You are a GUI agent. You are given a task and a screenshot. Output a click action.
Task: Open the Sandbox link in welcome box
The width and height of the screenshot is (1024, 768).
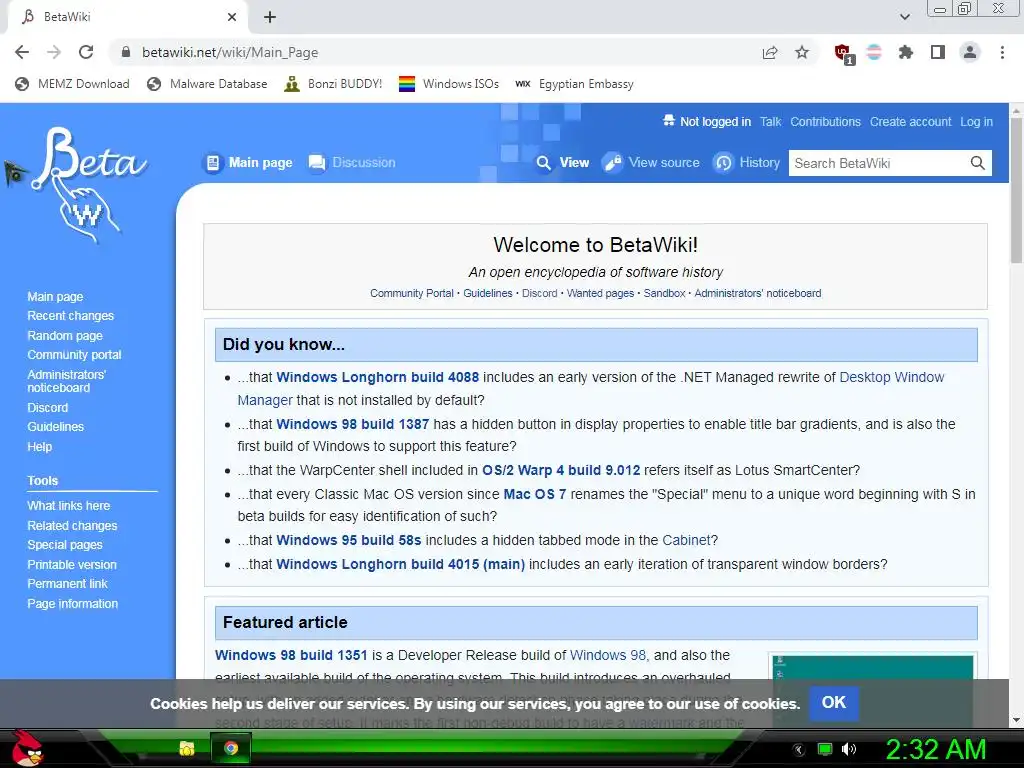(664, 293)
